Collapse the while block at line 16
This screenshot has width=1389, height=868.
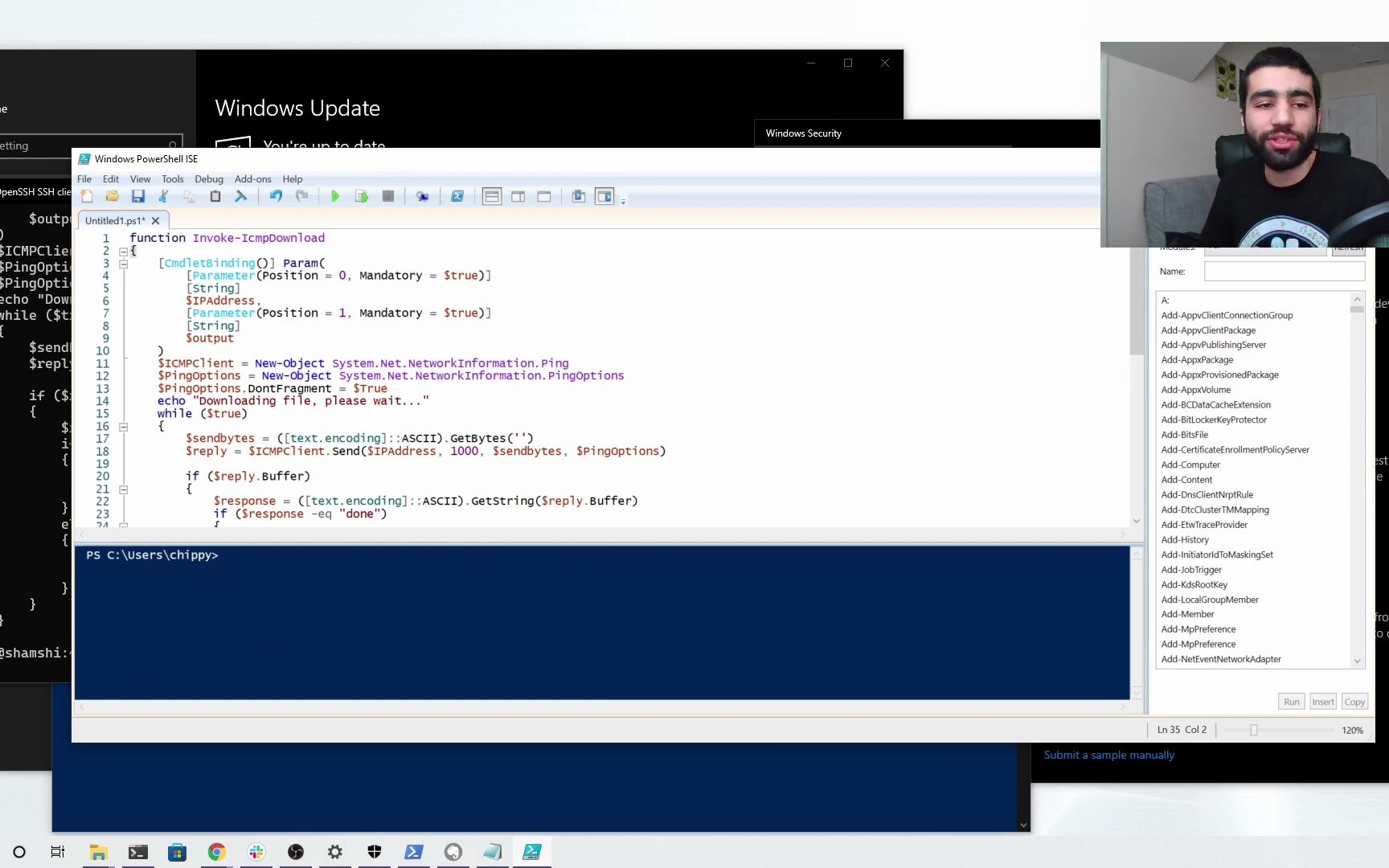point(124,427)
